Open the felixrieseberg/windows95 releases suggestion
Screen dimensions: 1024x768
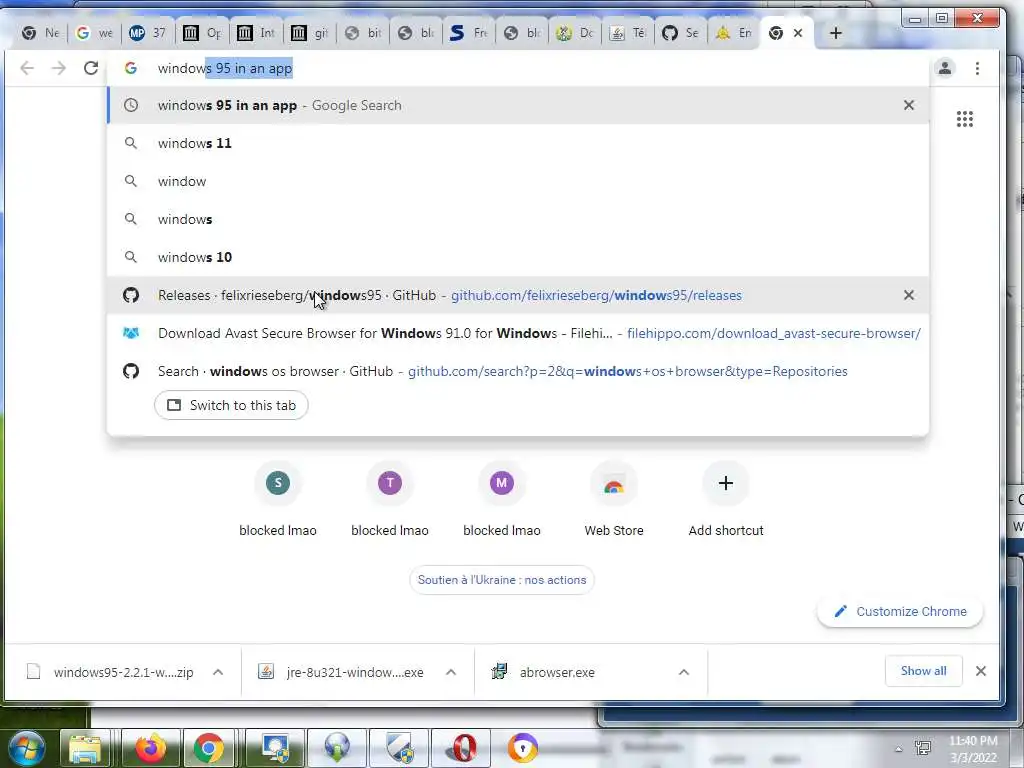[x=518, y=295]
